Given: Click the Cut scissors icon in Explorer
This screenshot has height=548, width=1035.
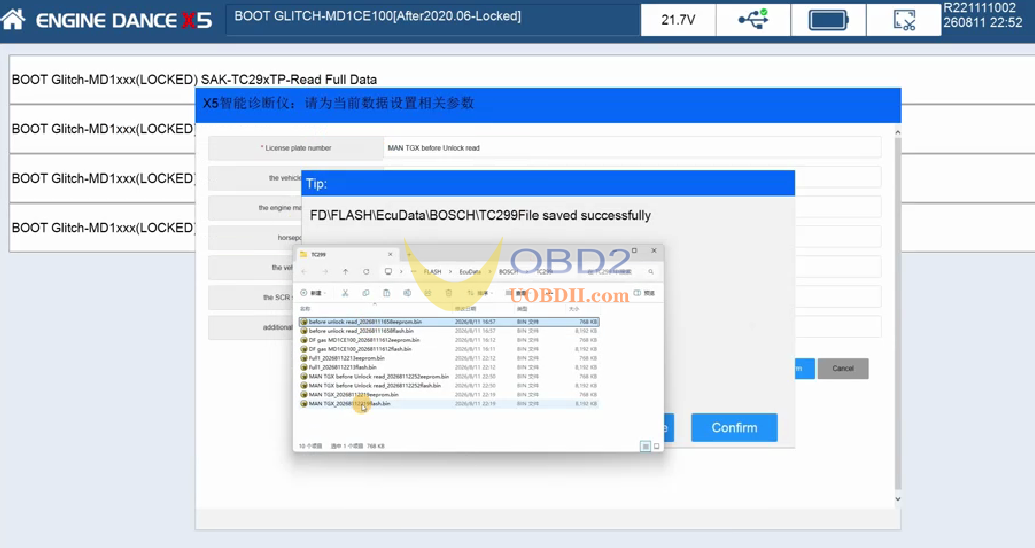Looking at the screenshot, I should pyautogui.click(x=345, y=292).
